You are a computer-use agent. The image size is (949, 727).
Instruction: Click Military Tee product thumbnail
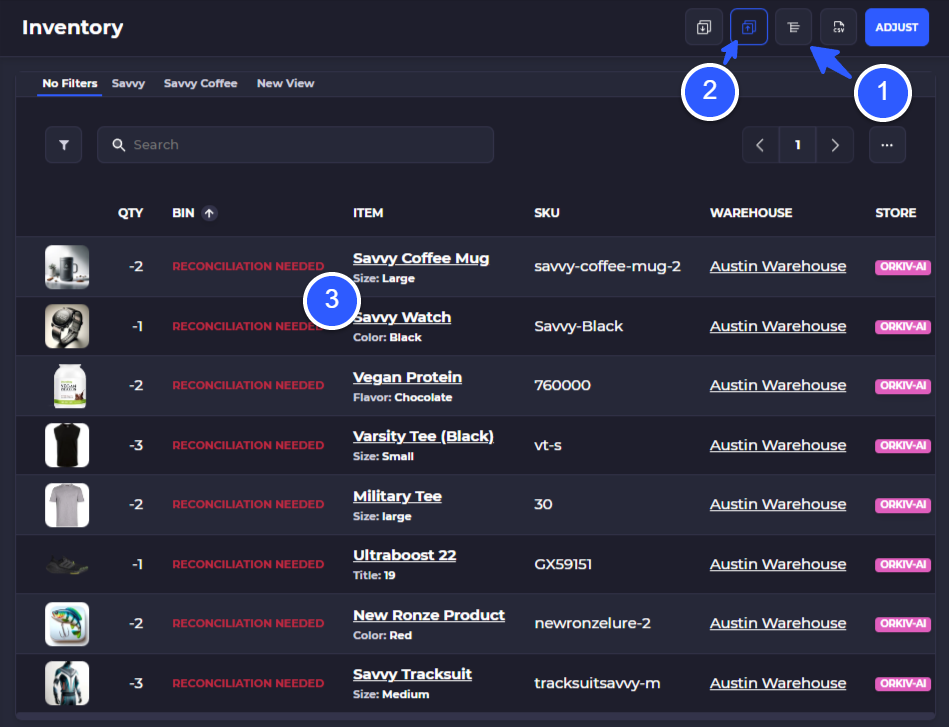coord(67,505)
